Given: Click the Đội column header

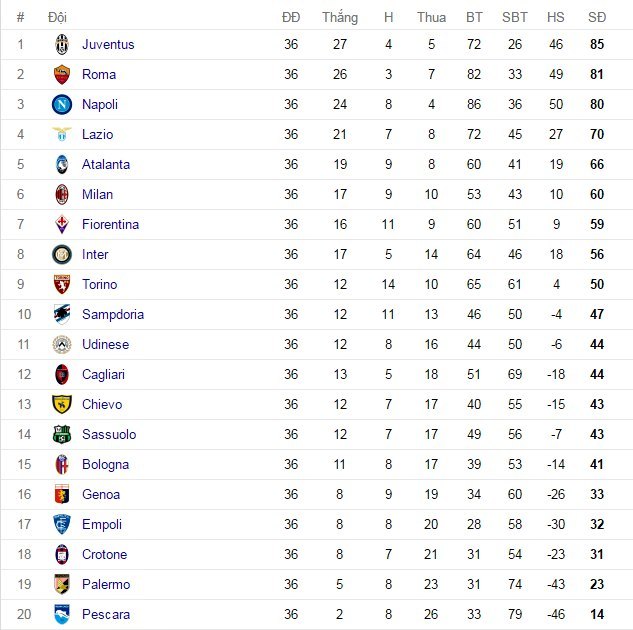Looking at the screenshot, I should click(x=57, y=17).
